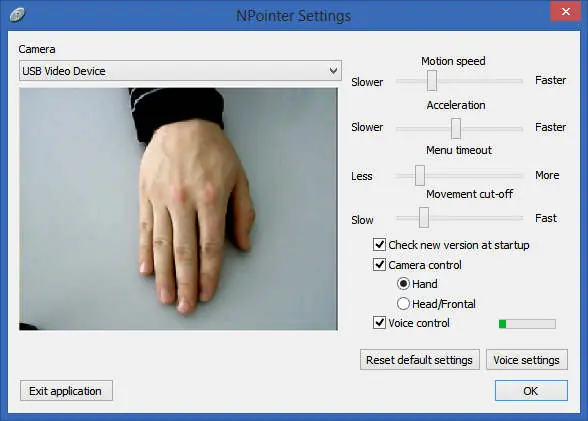Click the Exit application button
The height and width of the screenshot is (421, 588).
[66, 391]
